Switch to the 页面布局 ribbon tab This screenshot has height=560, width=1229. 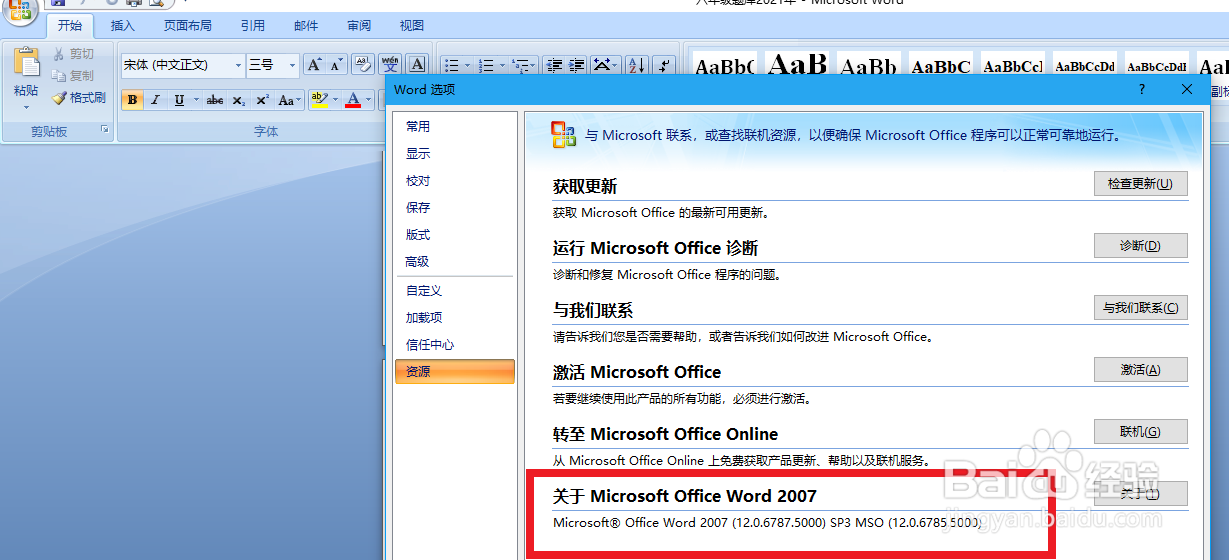(188, 26)
